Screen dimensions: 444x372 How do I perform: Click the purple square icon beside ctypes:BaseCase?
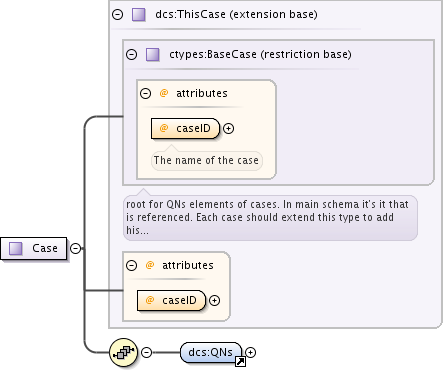(153, 55)
